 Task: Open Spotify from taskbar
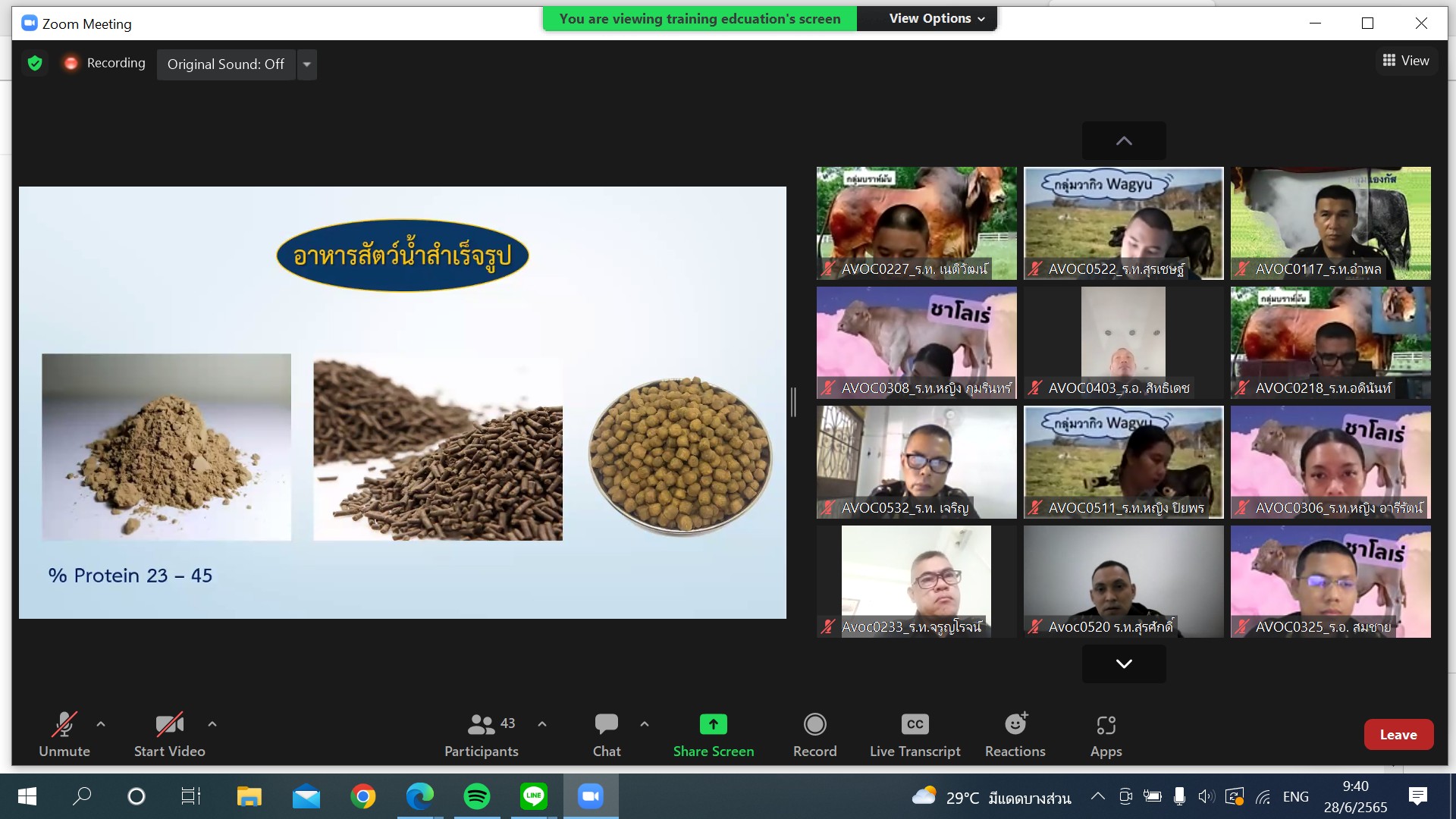[477, 796]
